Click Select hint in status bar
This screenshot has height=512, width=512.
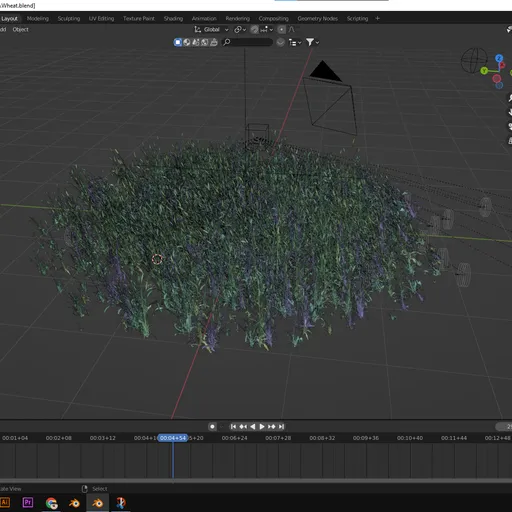click(99, 489)
